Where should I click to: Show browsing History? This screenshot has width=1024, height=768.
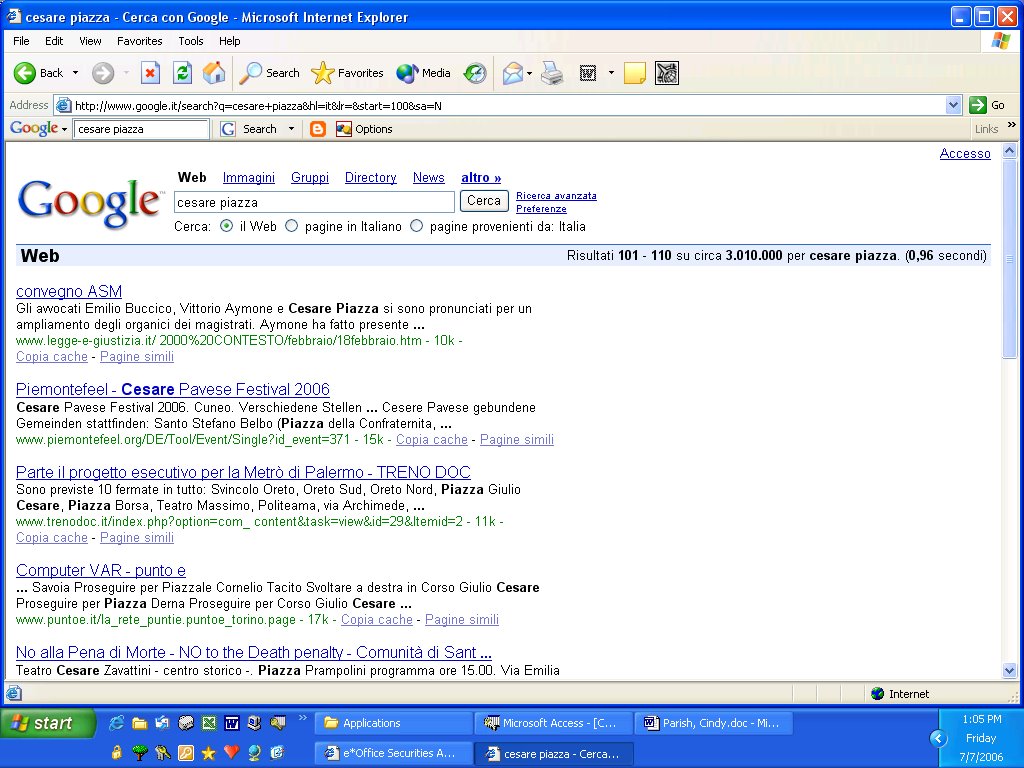[x=475, y=73]
